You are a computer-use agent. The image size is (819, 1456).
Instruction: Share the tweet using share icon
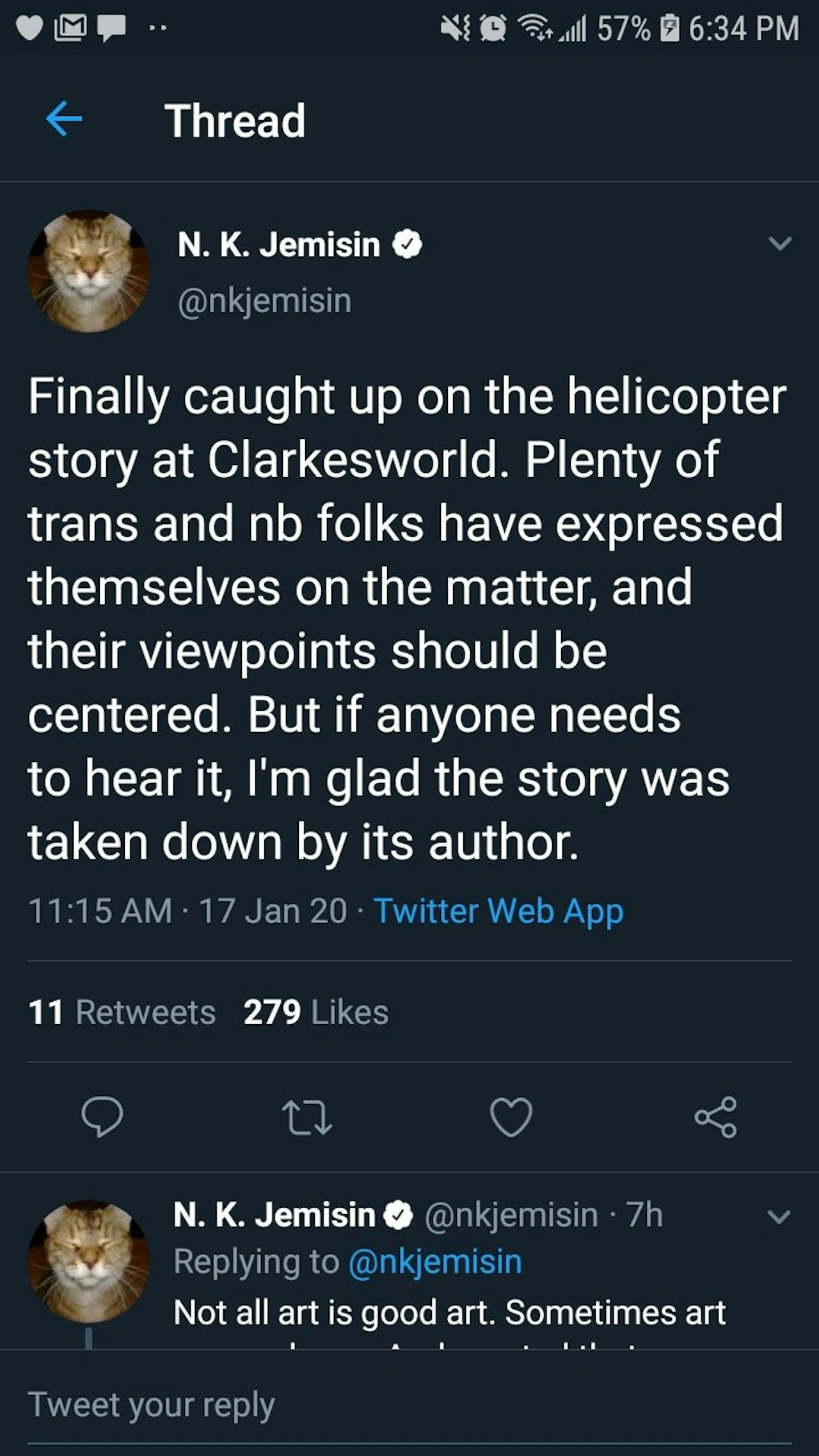tap(716, 1116)
